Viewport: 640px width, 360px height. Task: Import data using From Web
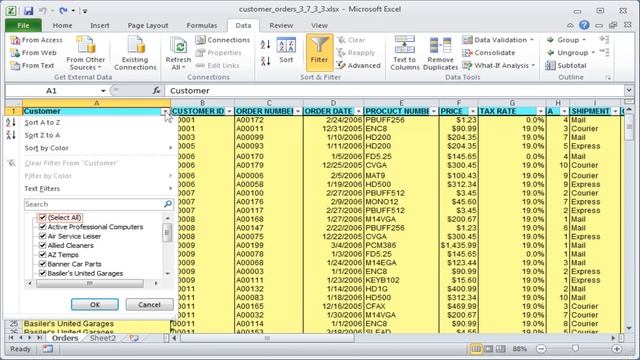[x=33, y=53]
